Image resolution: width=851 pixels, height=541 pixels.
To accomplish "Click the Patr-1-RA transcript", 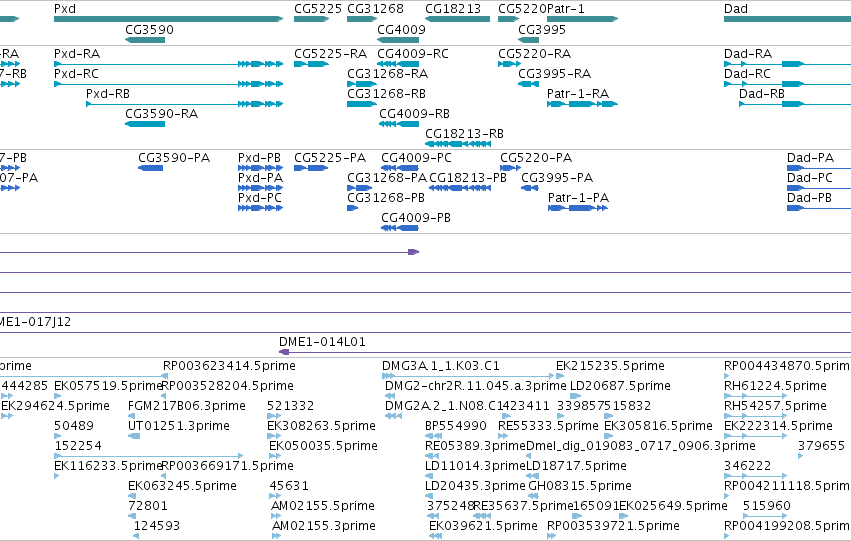I will pyautogui.click(x=582, y=104).
